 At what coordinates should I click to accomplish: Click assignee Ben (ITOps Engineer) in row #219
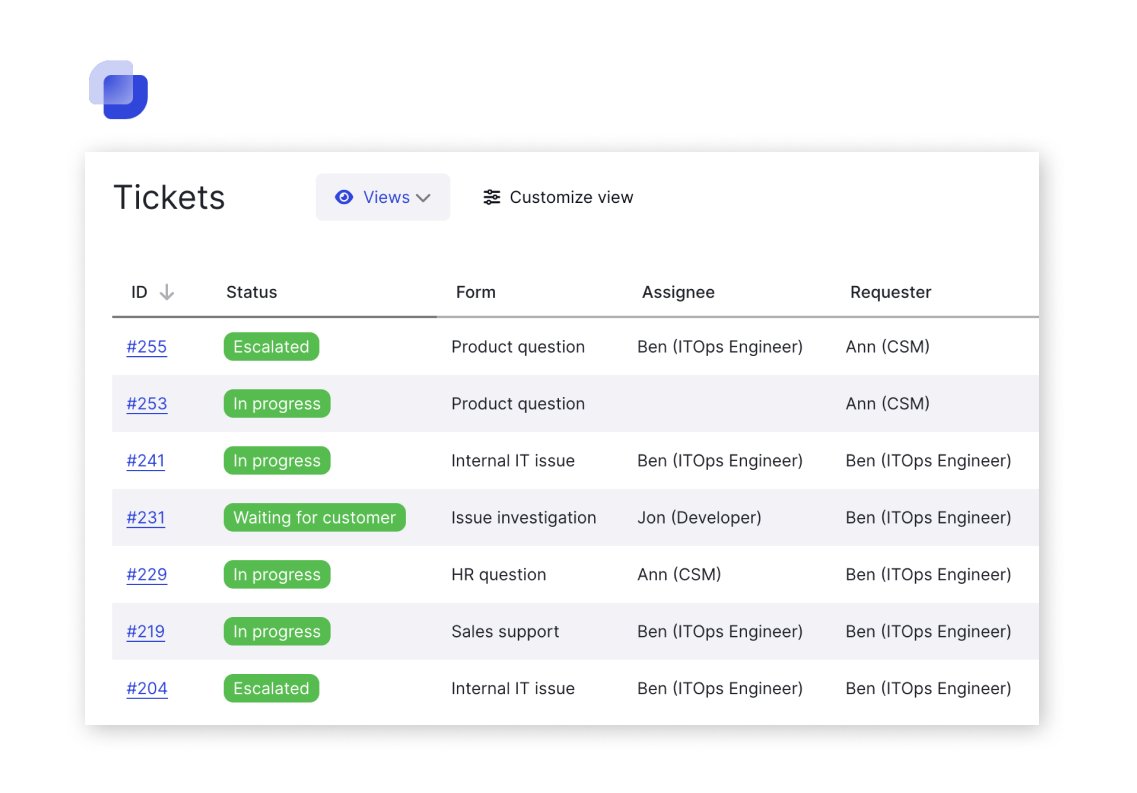pyautogui.click(x=720, y=632)
